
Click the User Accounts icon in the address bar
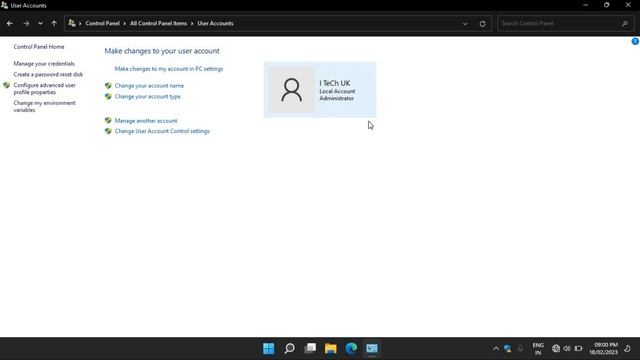[x=72, y=23]
